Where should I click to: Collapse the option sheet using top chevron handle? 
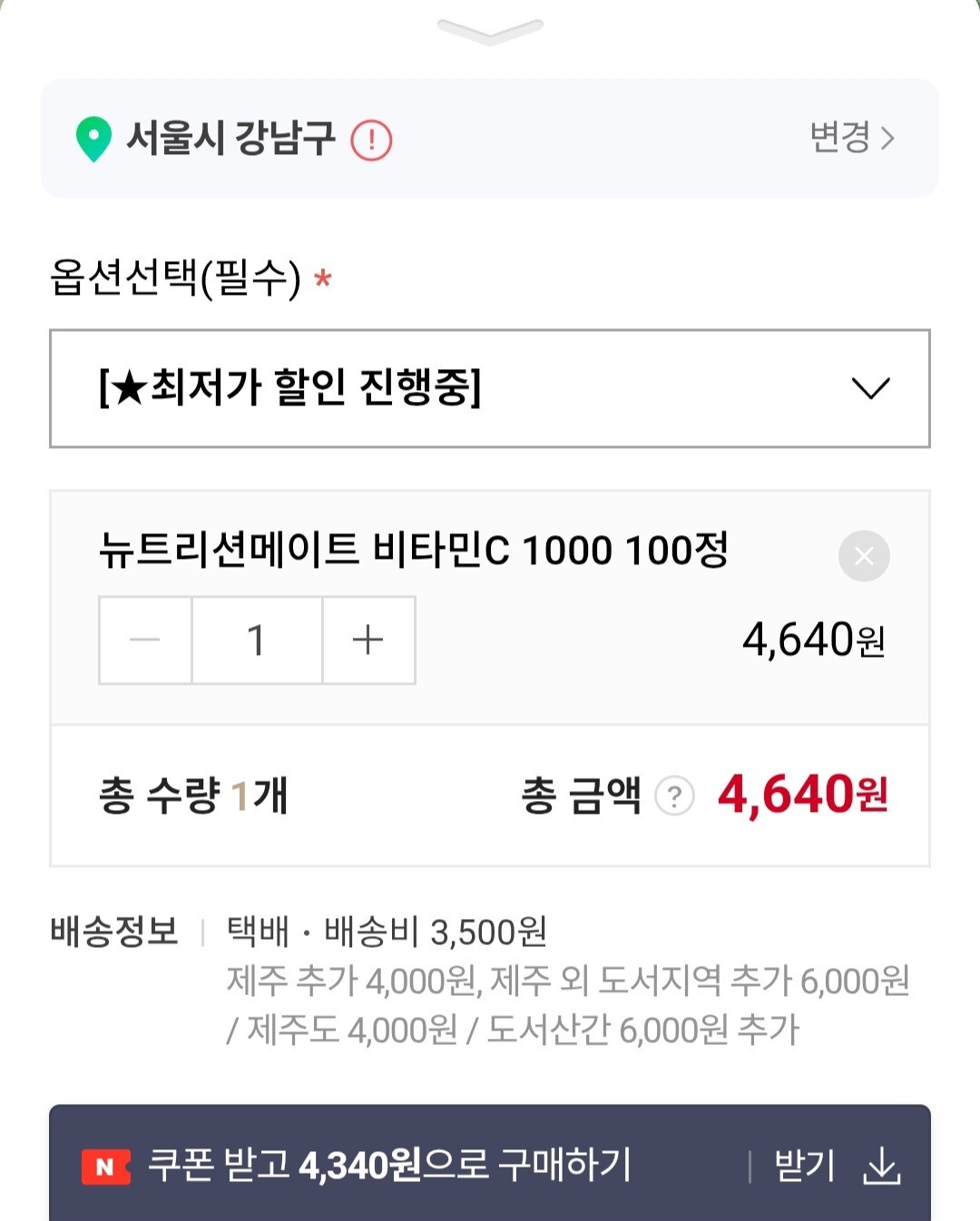tap(490, 31)
